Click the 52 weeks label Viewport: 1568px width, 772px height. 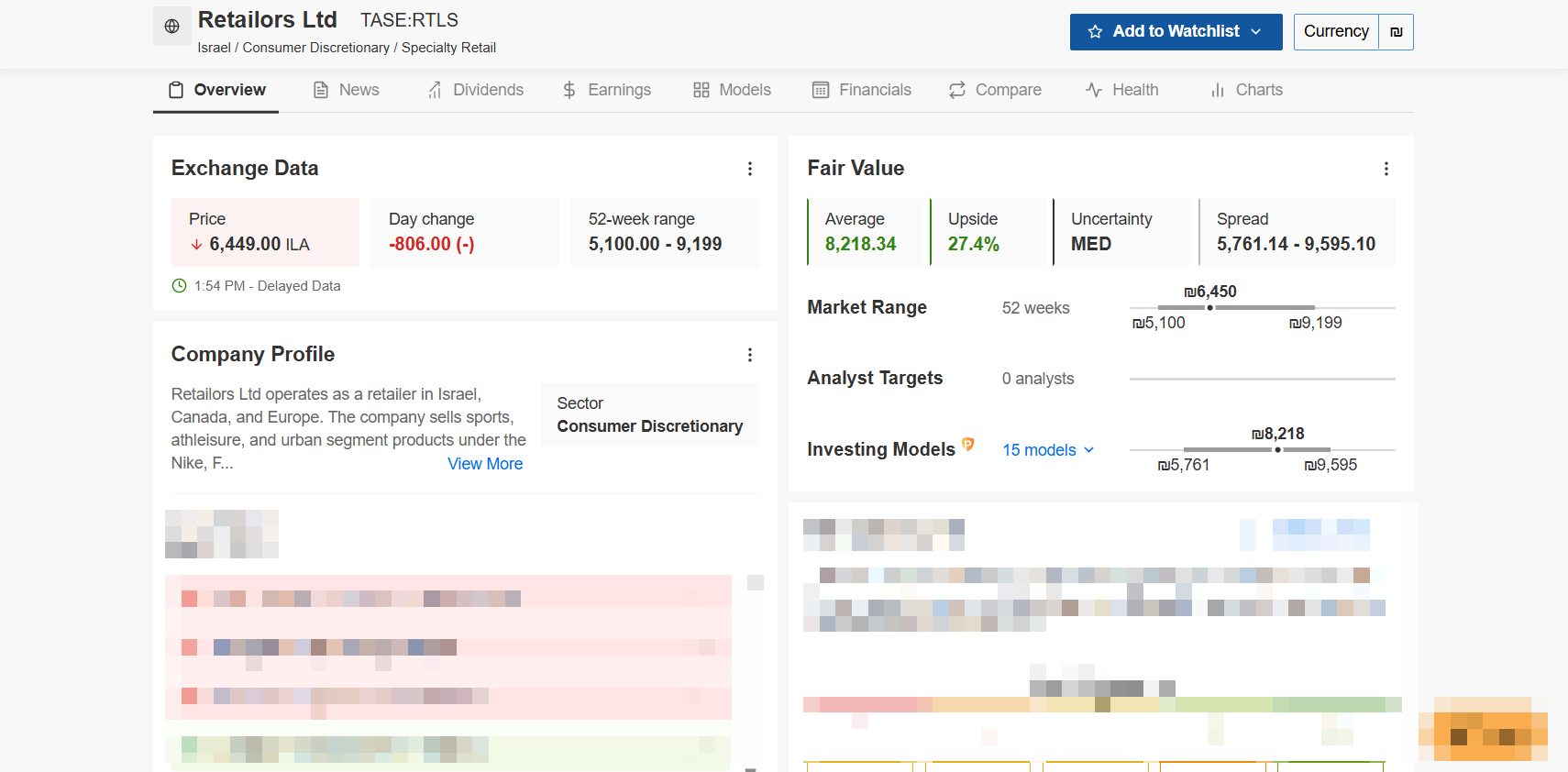coord(1036,308)
